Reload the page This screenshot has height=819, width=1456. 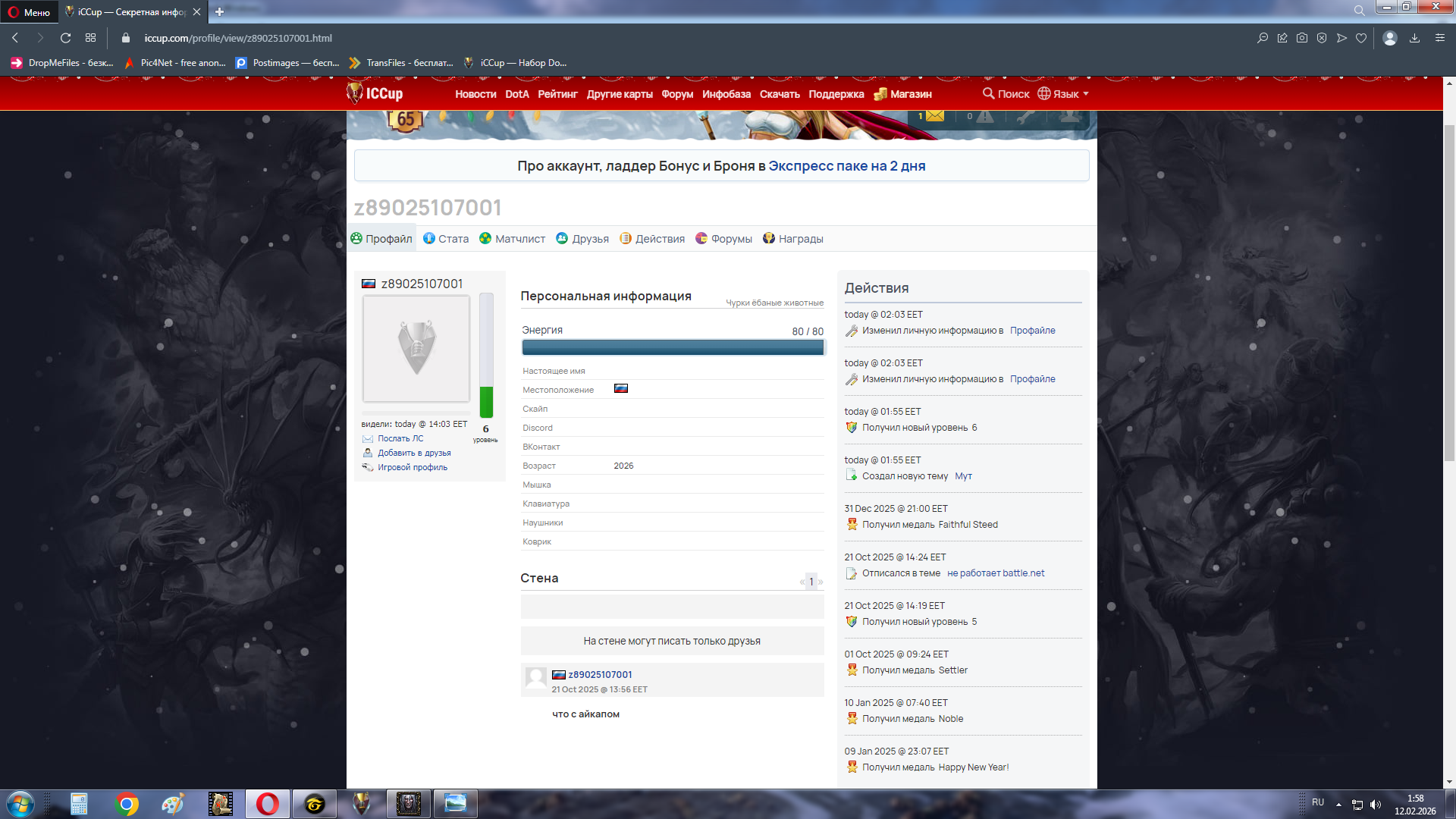[x=65, y=38]
